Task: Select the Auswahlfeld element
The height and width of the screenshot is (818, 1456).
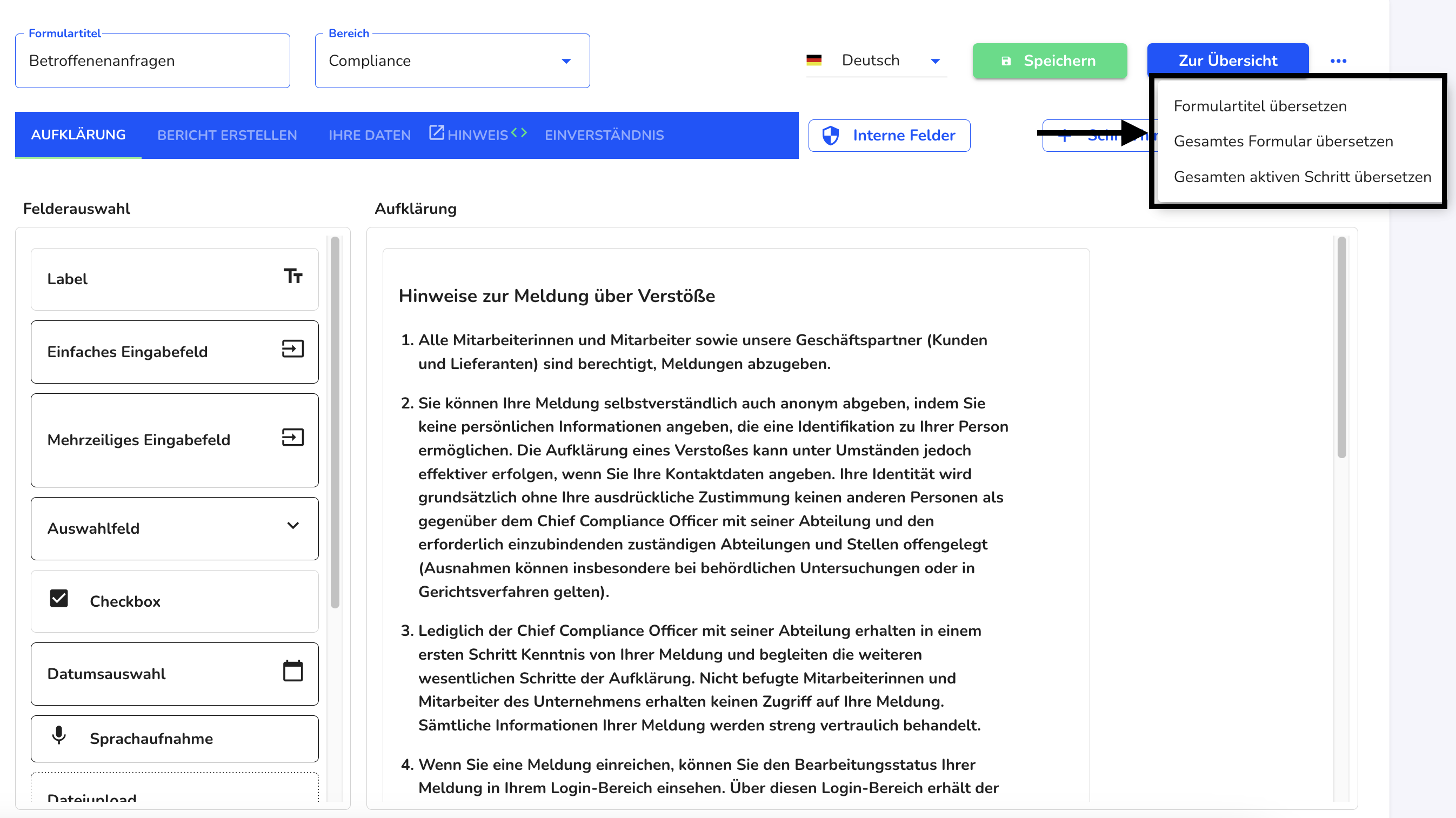Action: coord(175,529)
